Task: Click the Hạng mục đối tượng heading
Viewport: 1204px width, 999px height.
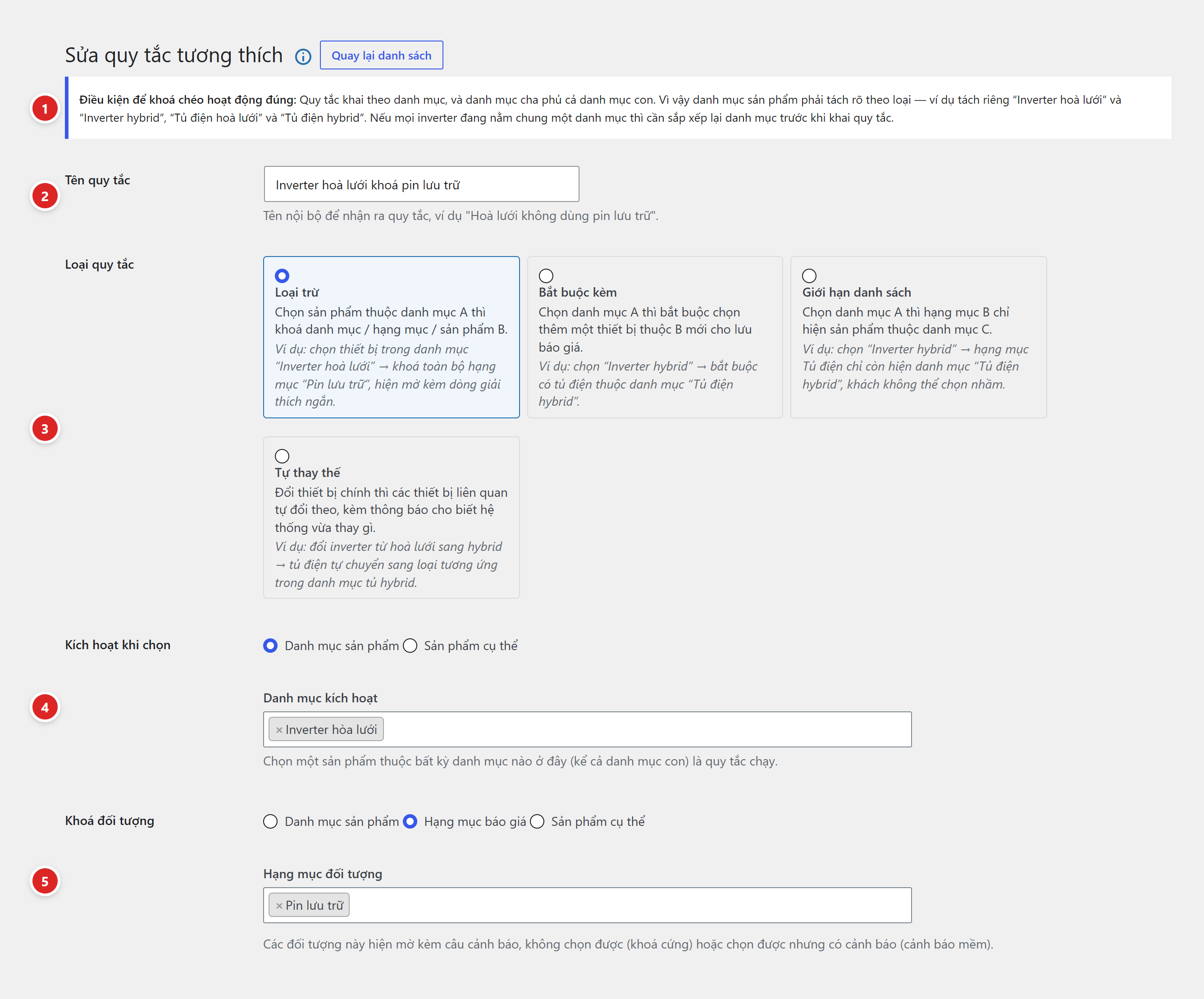Action: pyautogui.click(x=322, y=874)
